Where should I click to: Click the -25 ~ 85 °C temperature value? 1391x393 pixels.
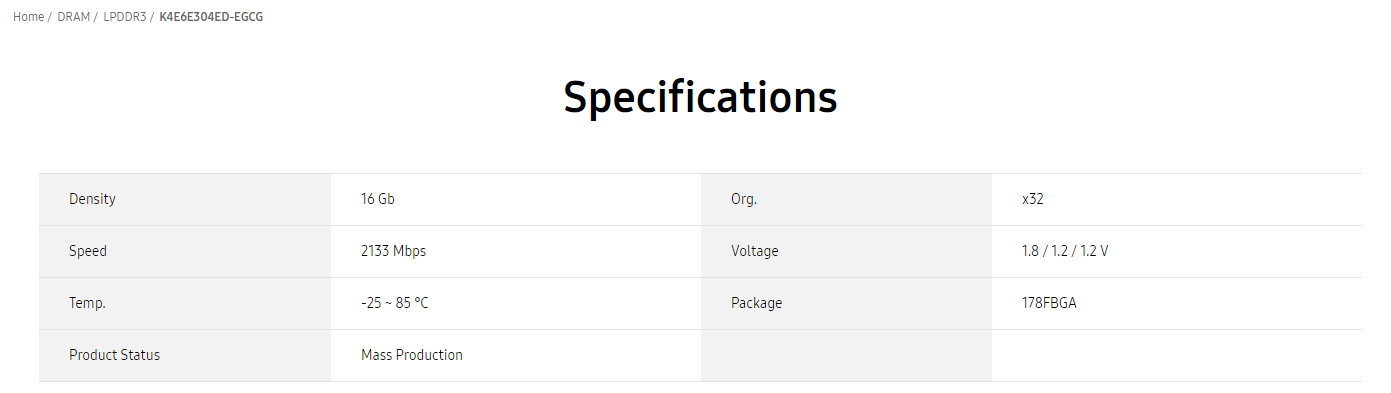point(395,303)
